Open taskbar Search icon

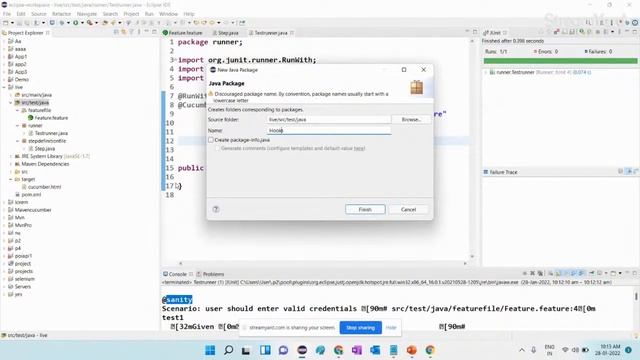(229, 350)
